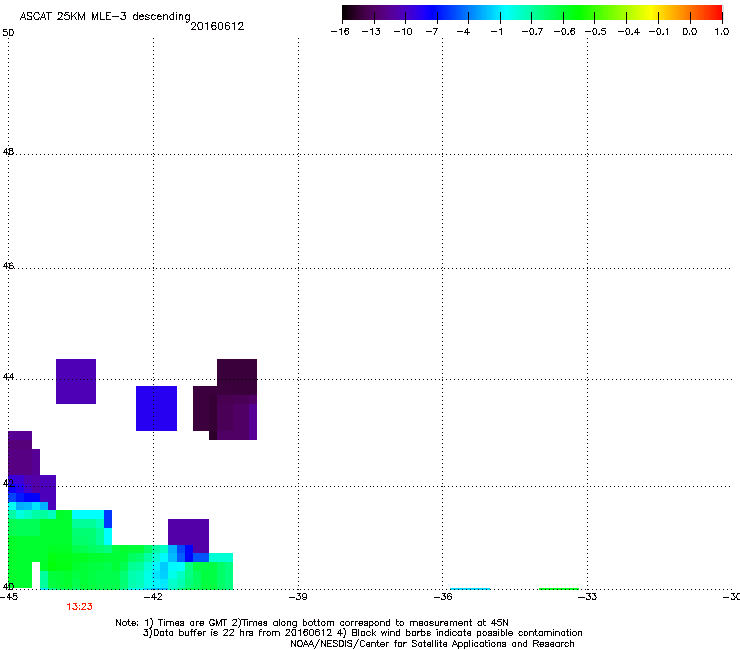Image resolution: width=740 pixels, height=650 pixels.
Task: Click the colorbar label -13
Action: 371,32
